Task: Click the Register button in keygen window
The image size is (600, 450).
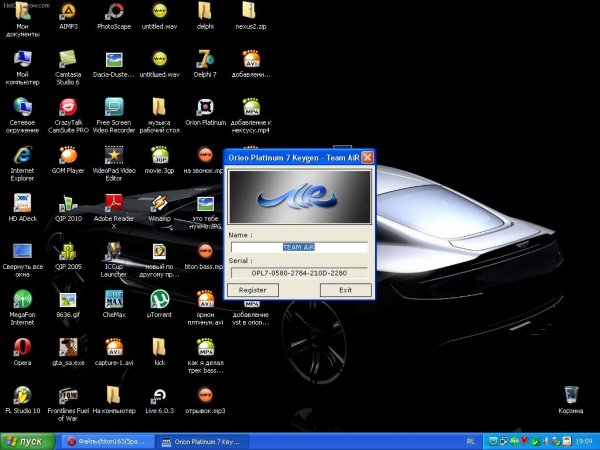Action: tap(253, 290)
